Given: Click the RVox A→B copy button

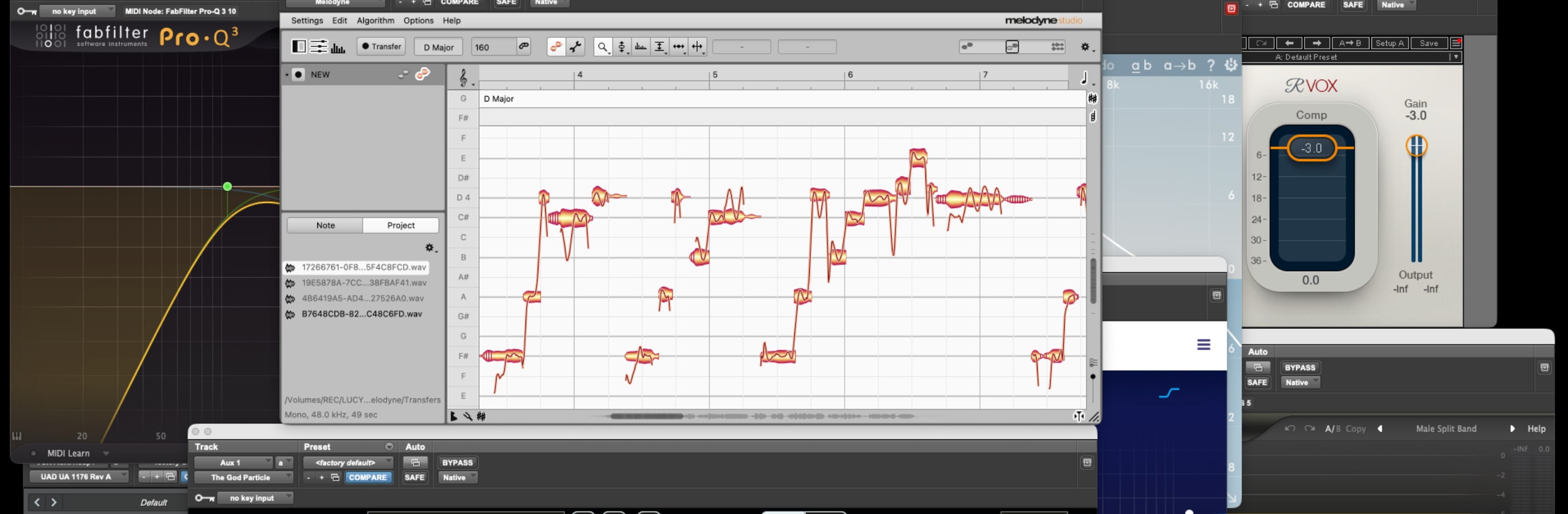Looking at the screenshot, I should pos(1350,43).
